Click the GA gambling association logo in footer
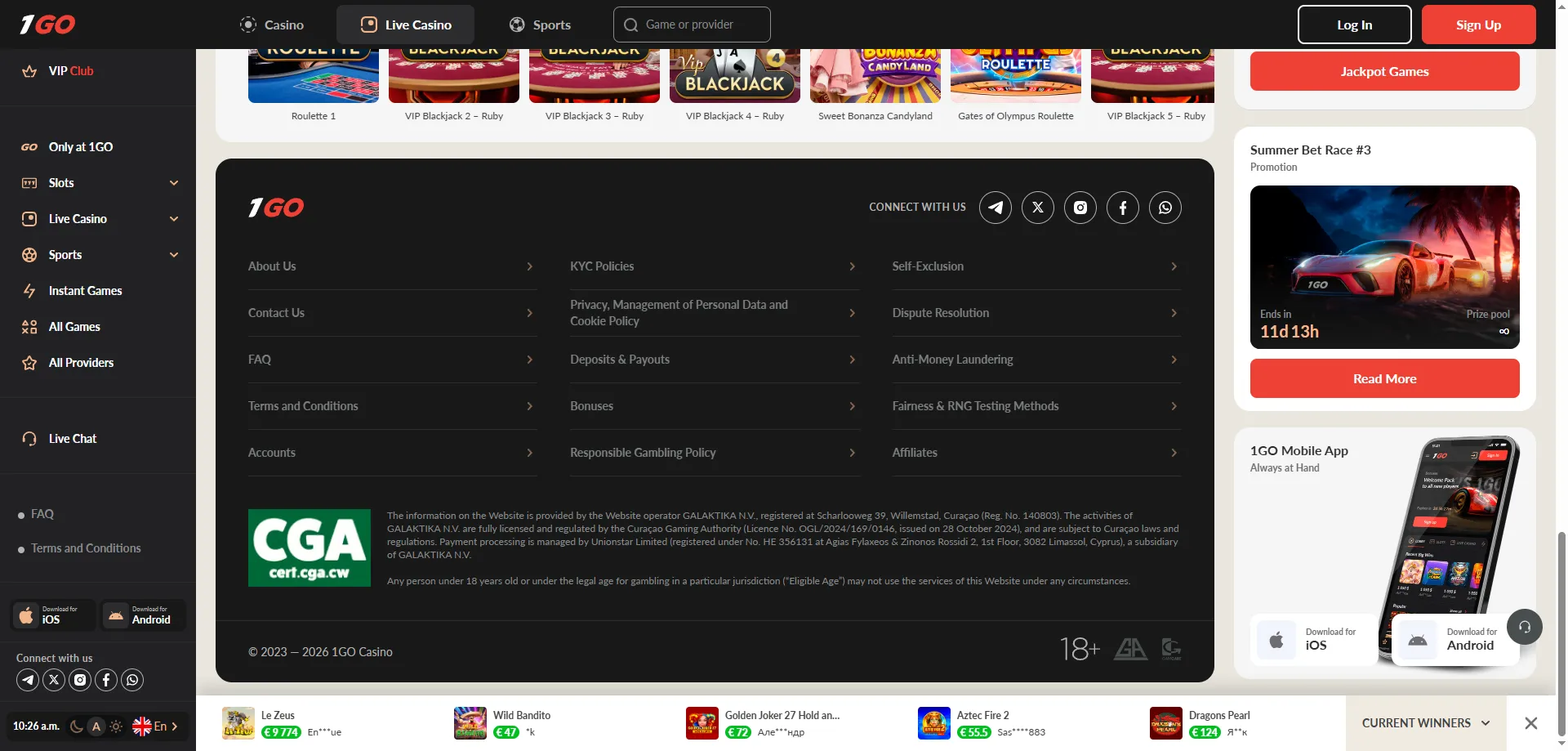Viewport: 1568px width, 751px height. [x=1130, y=650]
